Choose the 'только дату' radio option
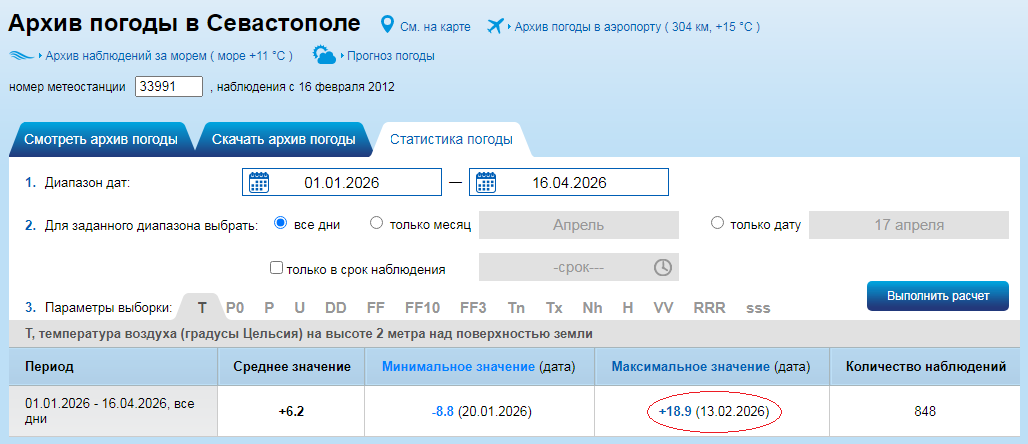 [x=717, y=224]
